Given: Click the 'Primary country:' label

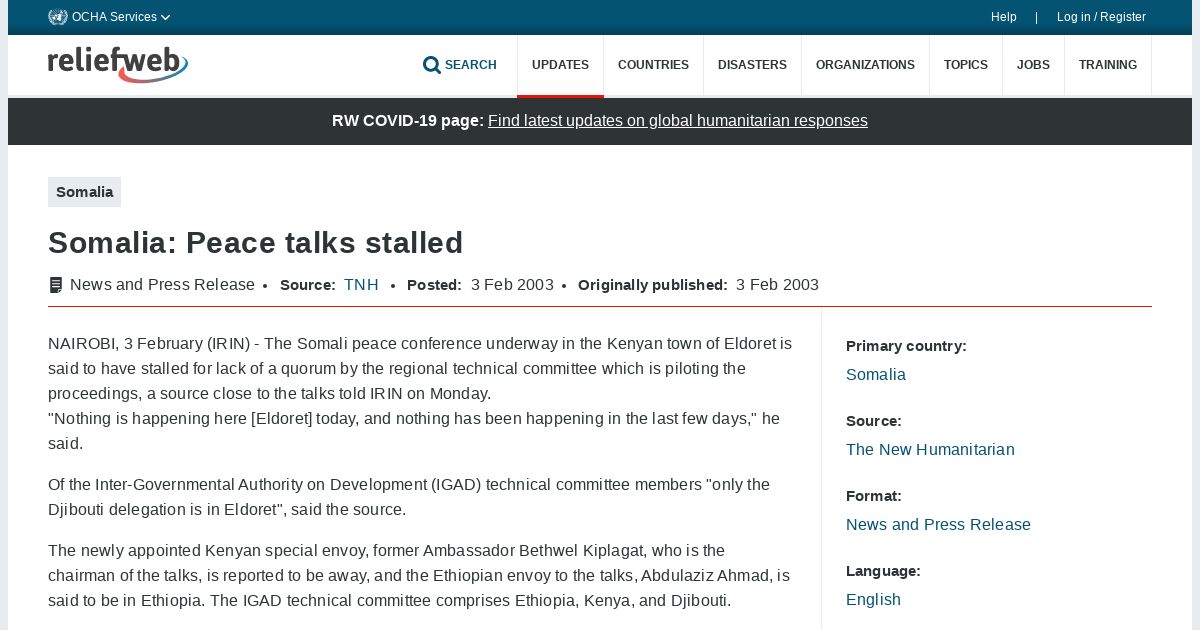Looking at the screenshot, I should pos(906,346).
